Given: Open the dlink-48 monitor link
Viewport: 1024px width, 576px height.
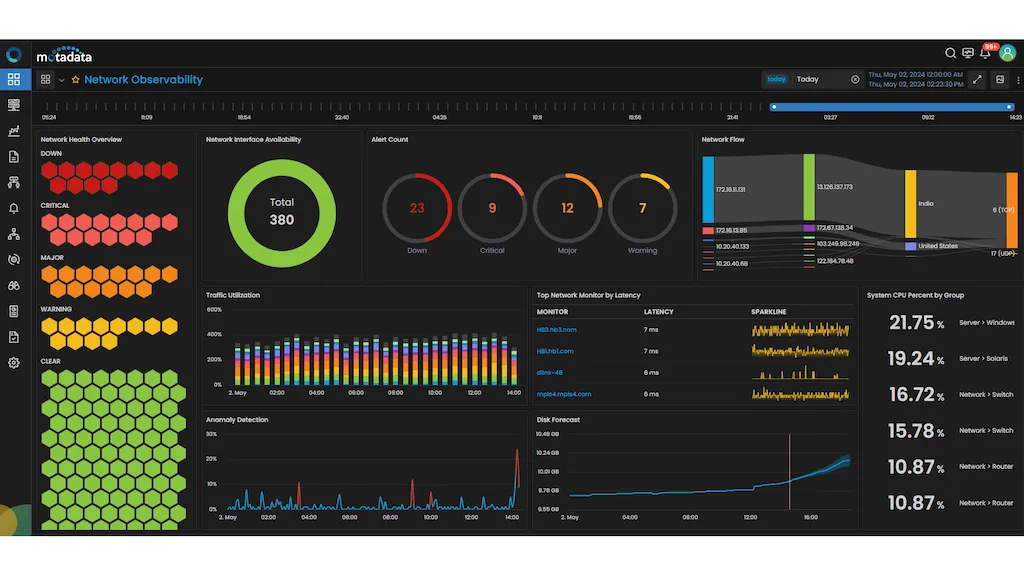Looking at the screenshot, I should coord(550,373).
